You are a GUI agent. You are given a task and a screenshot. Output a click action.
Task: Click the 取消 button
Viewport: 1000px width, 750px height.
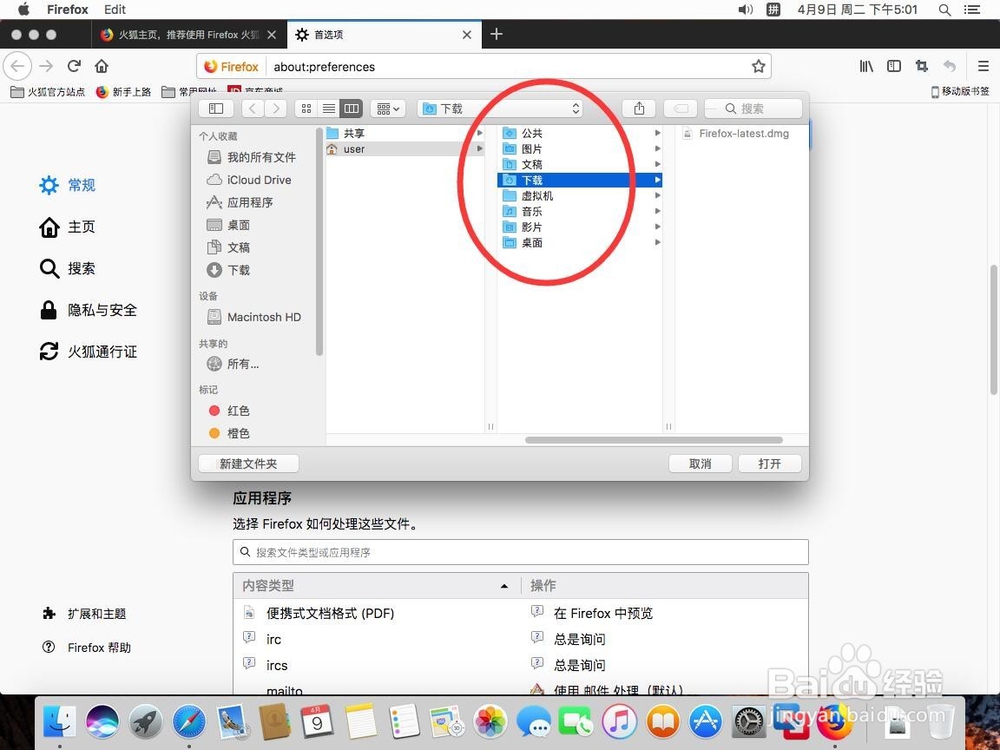[x=700, y=464]
